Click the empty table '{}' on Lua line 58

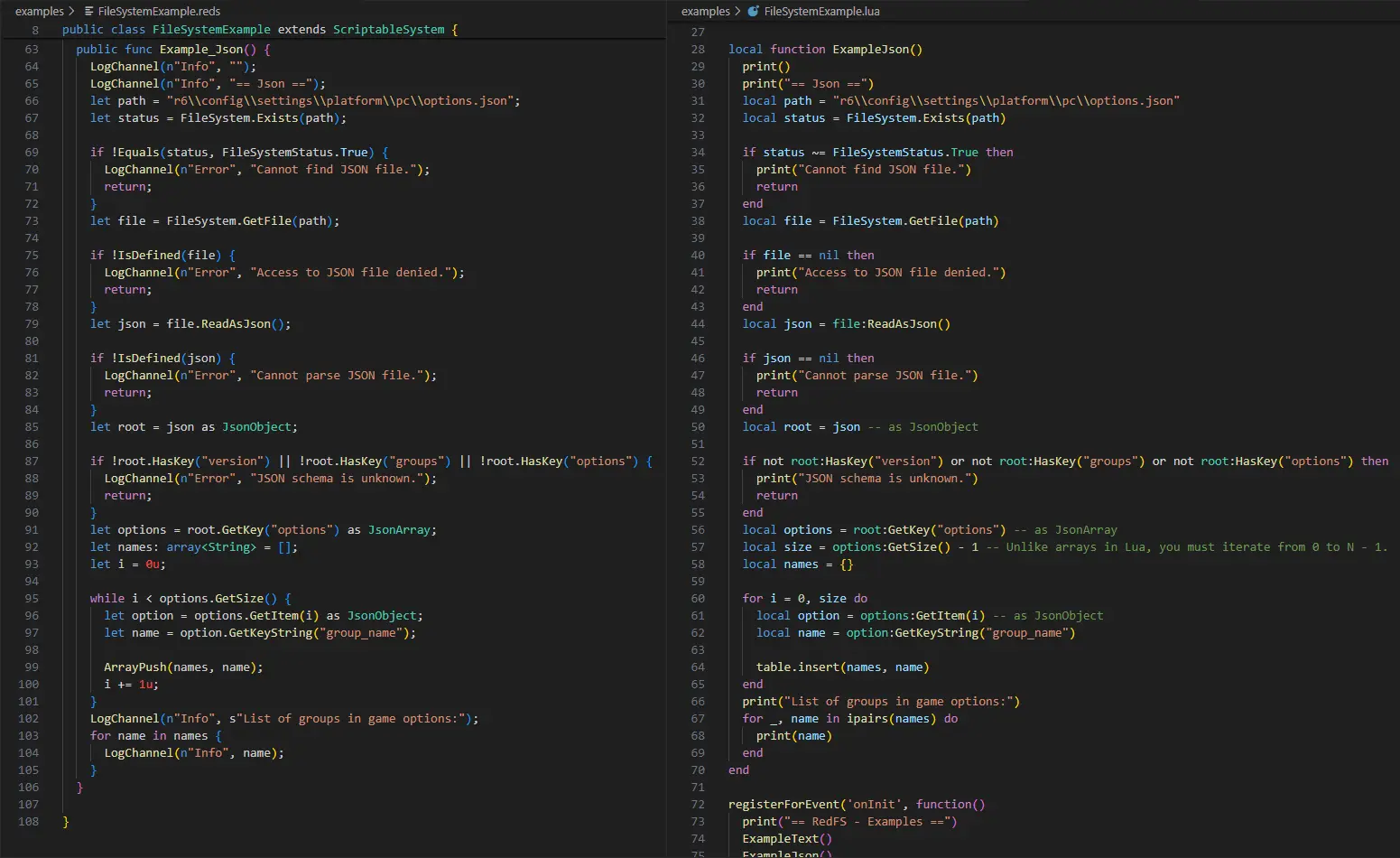(x=847, y=564)
